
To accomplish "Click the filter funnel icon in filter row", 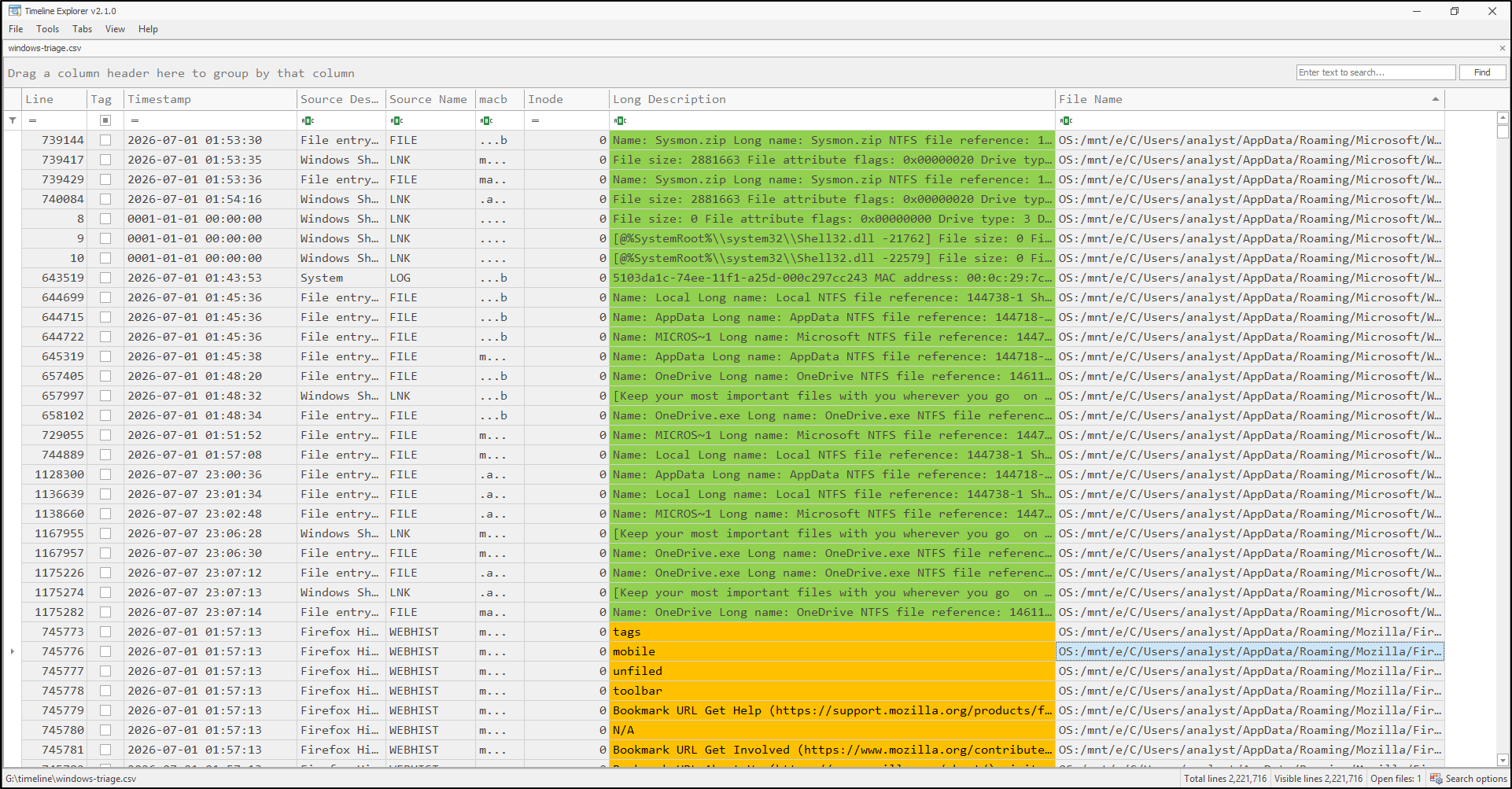I will [x=13, y=120].
